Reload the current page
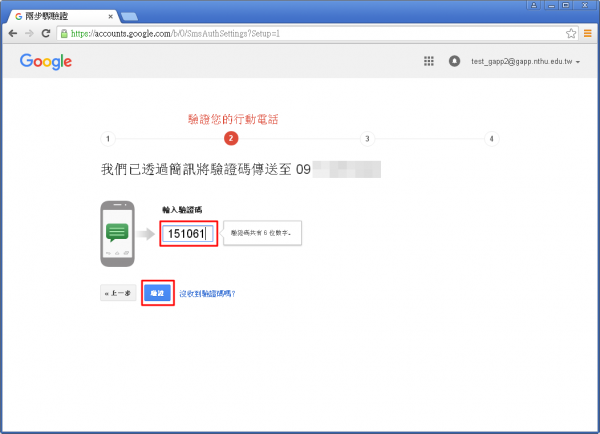Screen dimensions: 600x434 click(46, 33)
